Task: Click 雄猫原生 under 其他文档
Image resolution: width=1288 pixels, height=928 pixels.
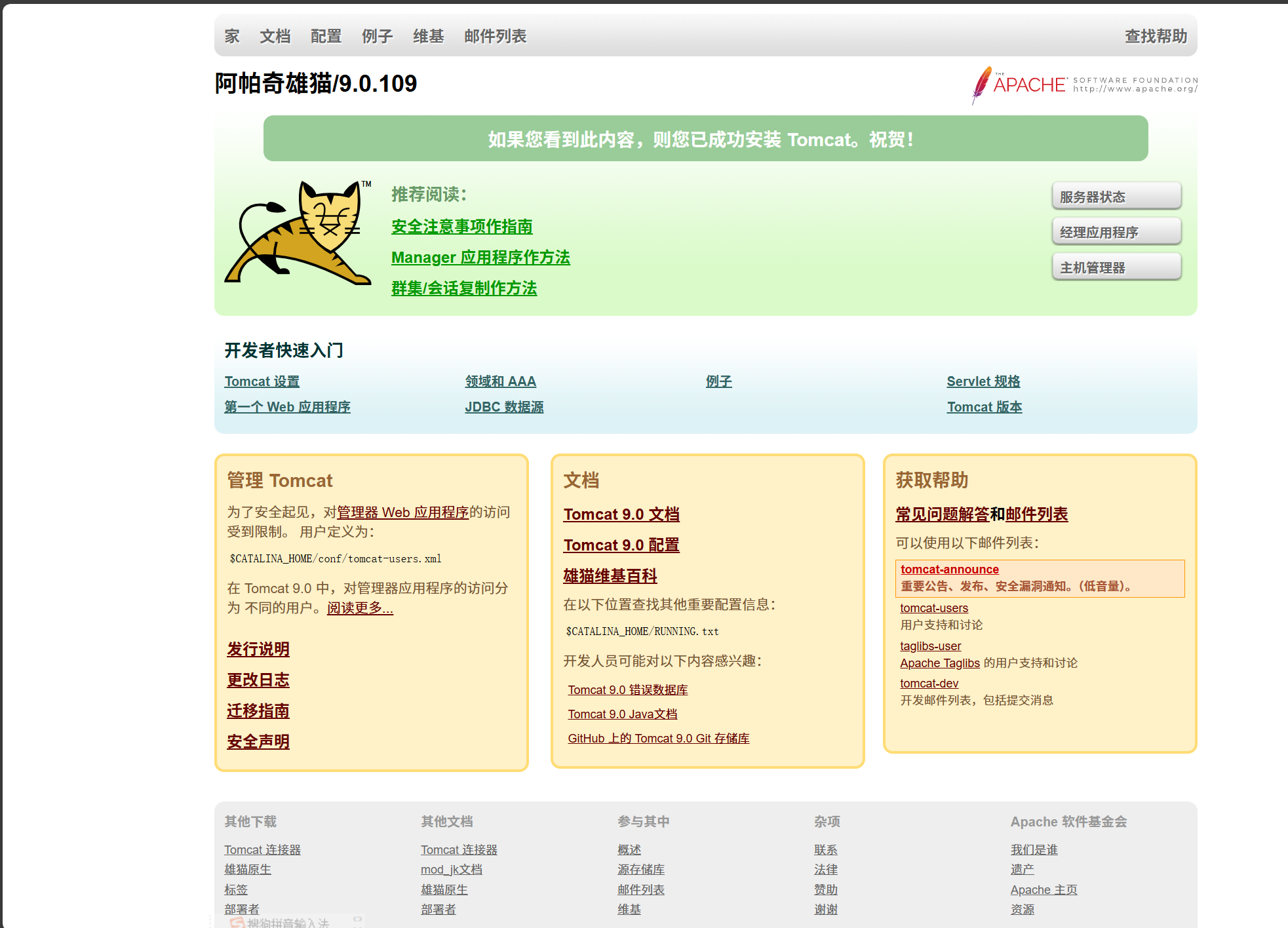Action: click(444, 890)
